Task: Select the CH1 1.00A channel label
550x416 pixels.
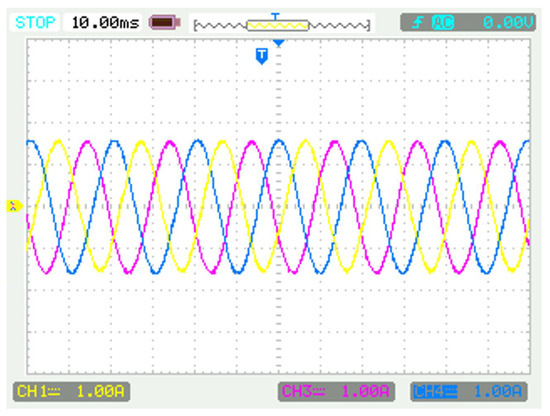Action: click(71, 391)
